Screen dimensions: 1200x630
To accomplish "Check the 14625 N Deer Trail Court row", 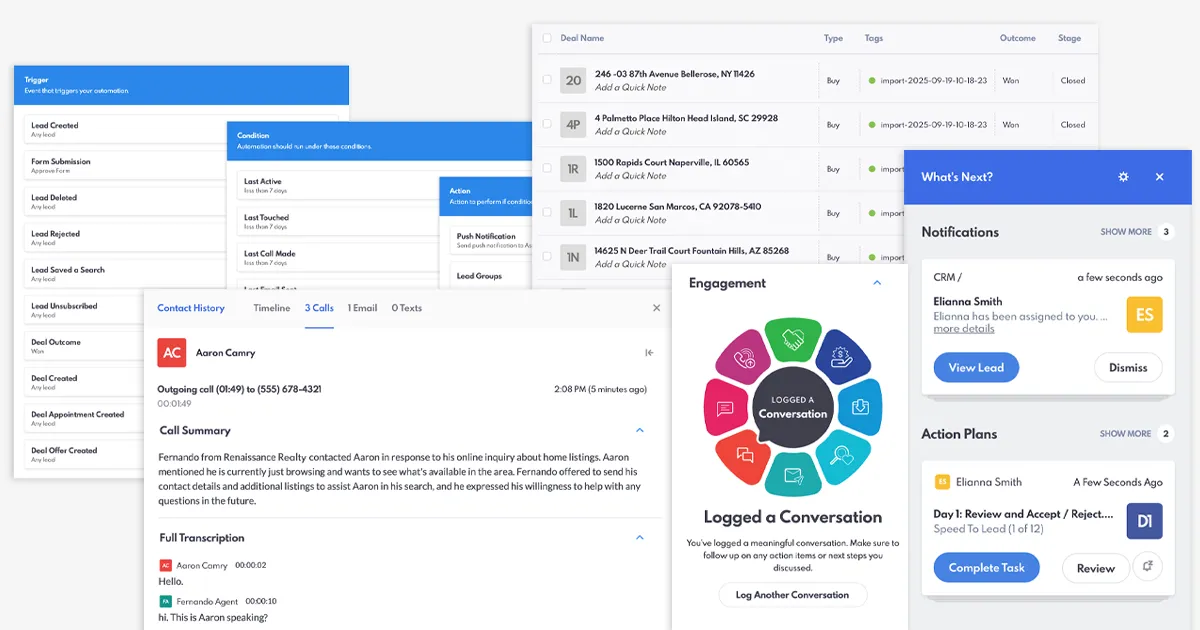I will (546, 256).
